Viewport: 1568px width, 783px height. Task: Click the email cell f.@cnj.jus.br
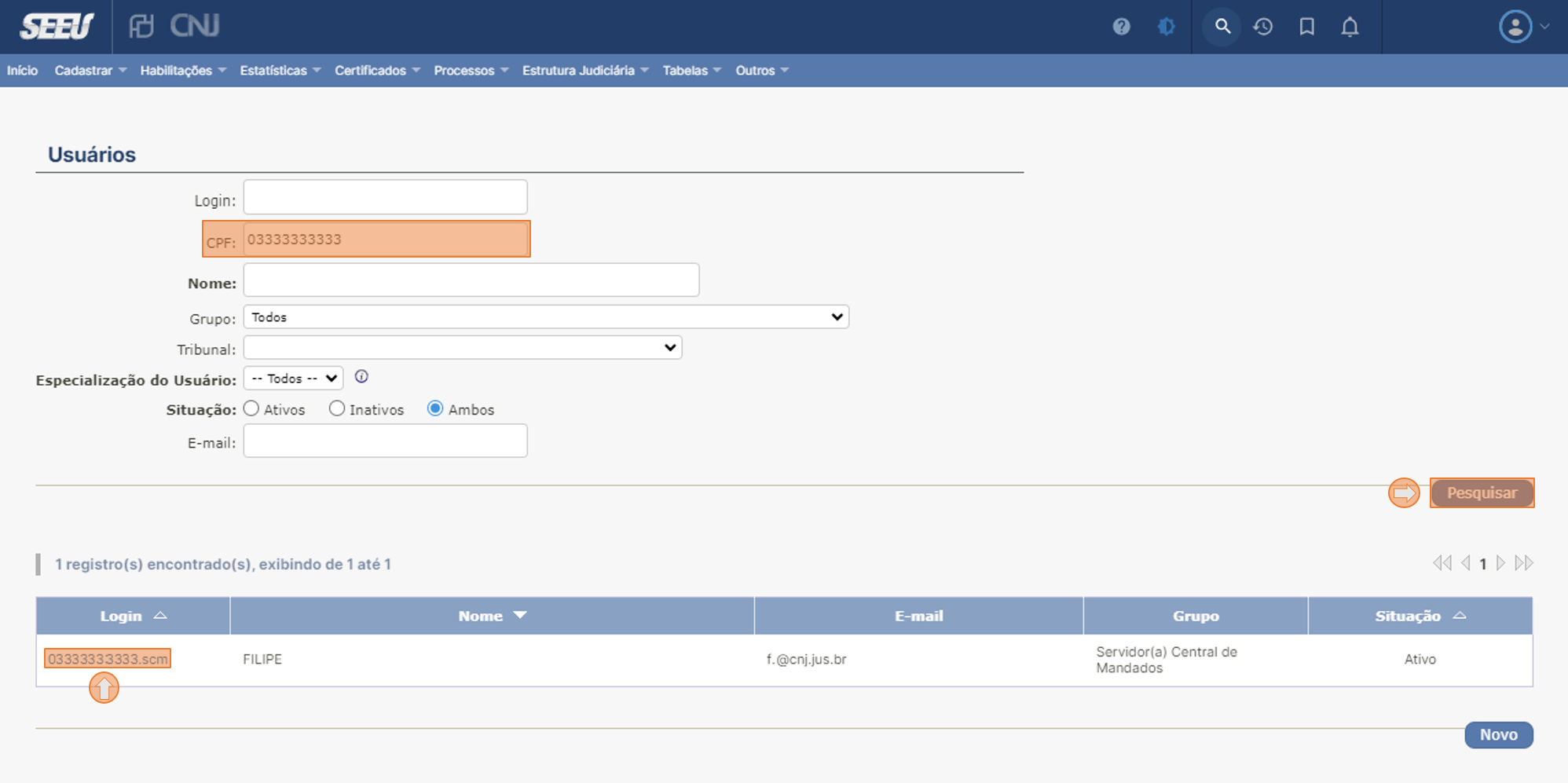coord(806,659)
